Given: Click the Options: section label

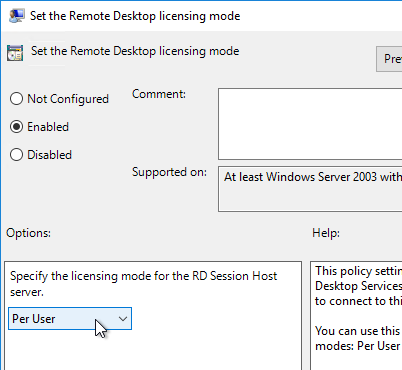Looking at the screenshot, I should [x=28, y=233].
